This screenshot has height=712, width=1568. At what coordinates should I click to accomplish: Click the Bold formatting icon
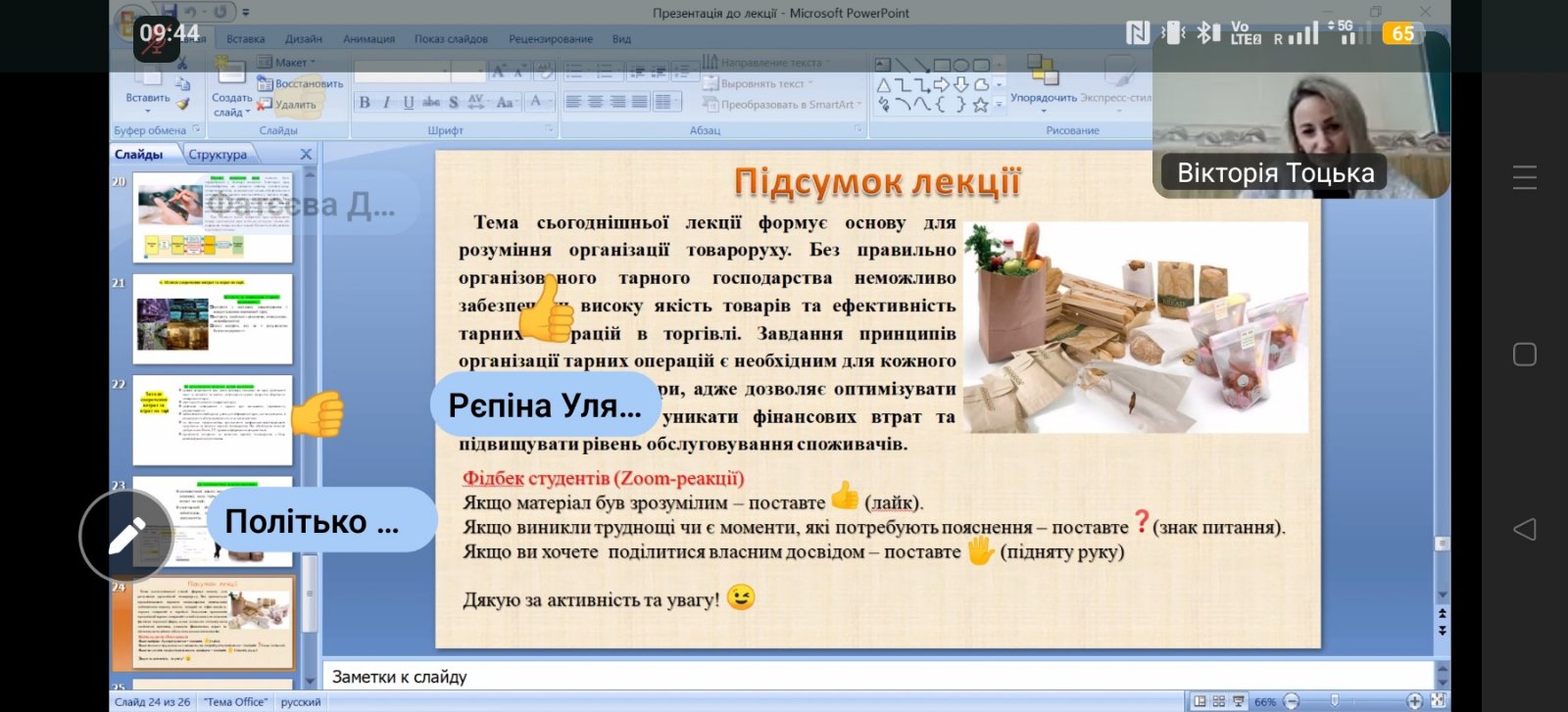pyautogui.click(x=365, y=102)
